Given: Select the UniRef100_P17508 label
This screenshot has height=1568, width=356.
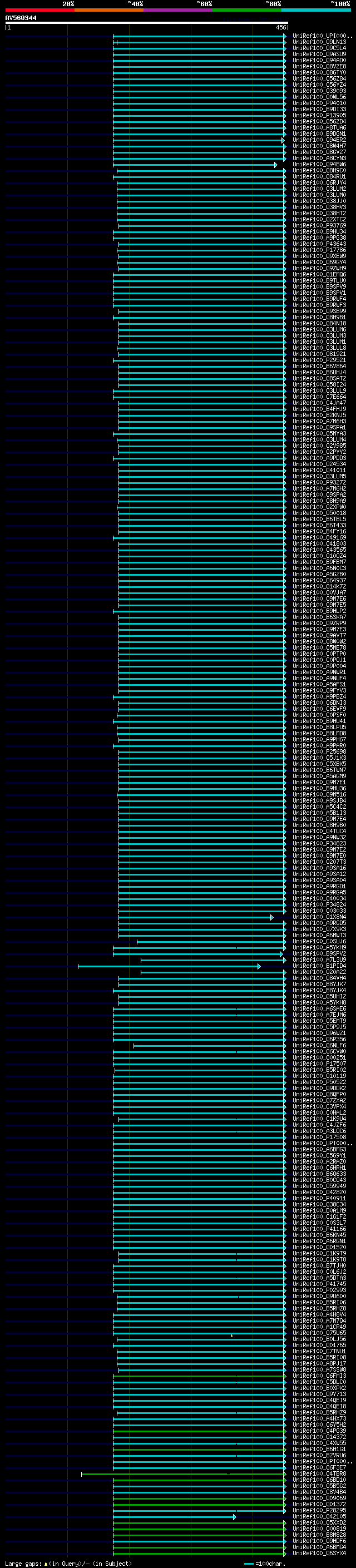Looking at the screenshot, I should [319, 1137].
